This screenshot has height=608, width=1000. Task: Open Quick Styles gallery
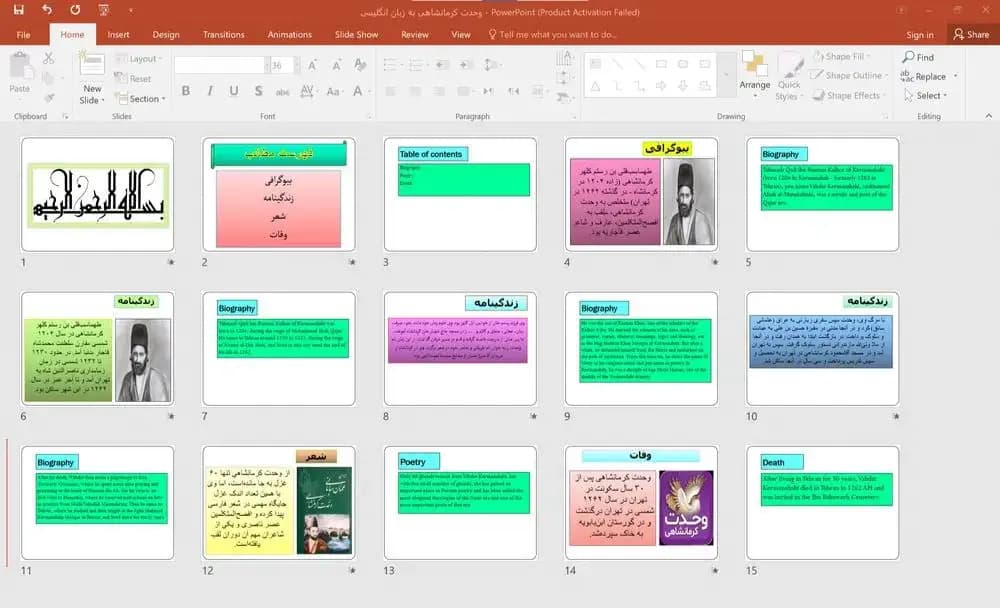click(789, 77)
